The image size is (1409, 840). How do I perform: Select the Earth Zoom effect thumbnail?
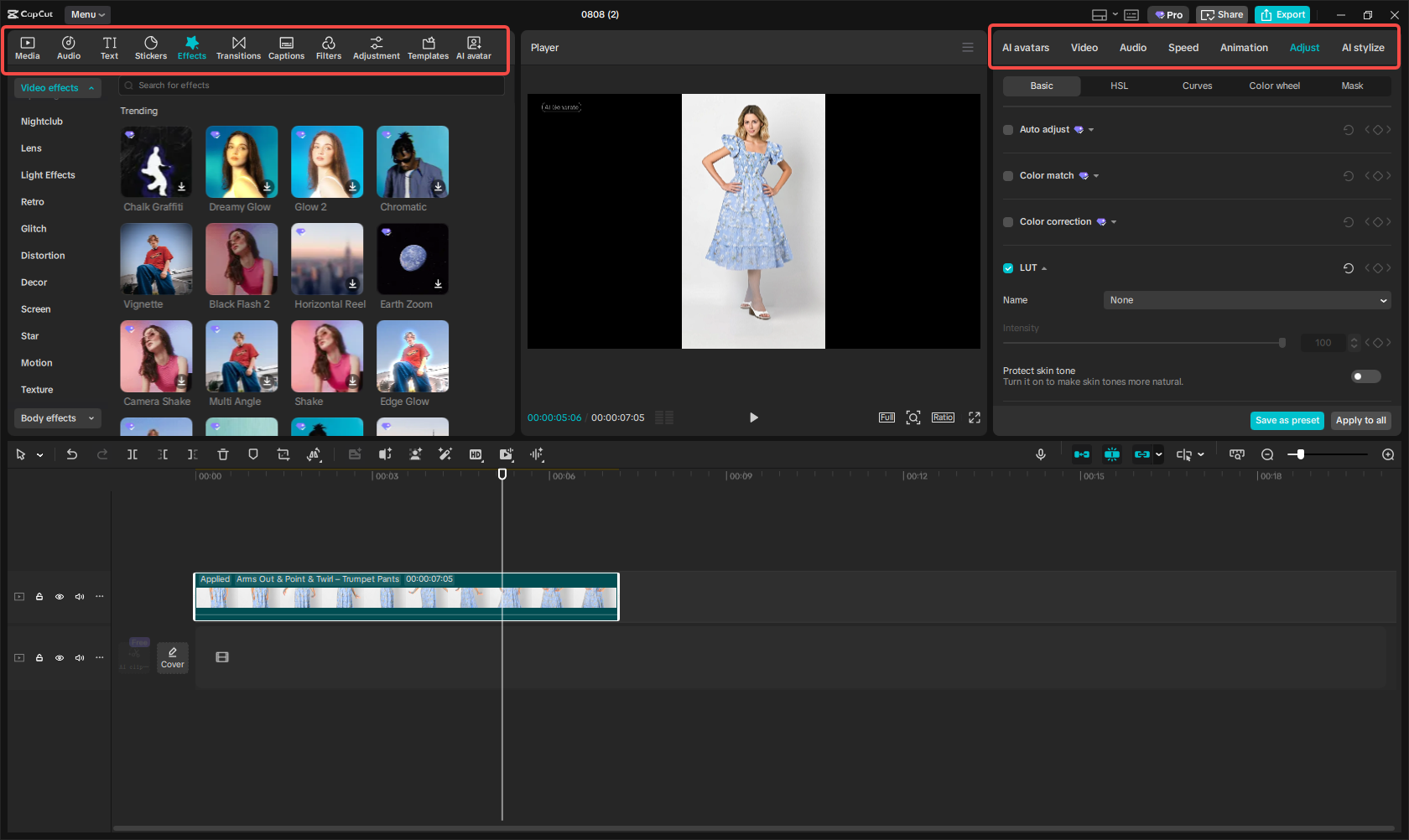point(412,259)
